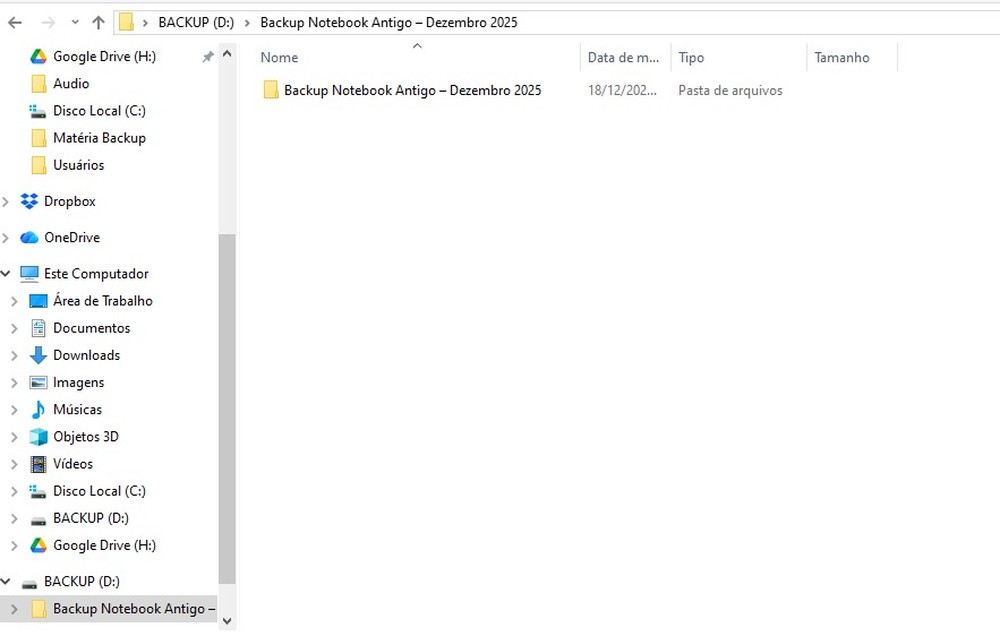Click the Vídeos film strip icon
The image size is (1000, 636).
click(x=38, y=464)
